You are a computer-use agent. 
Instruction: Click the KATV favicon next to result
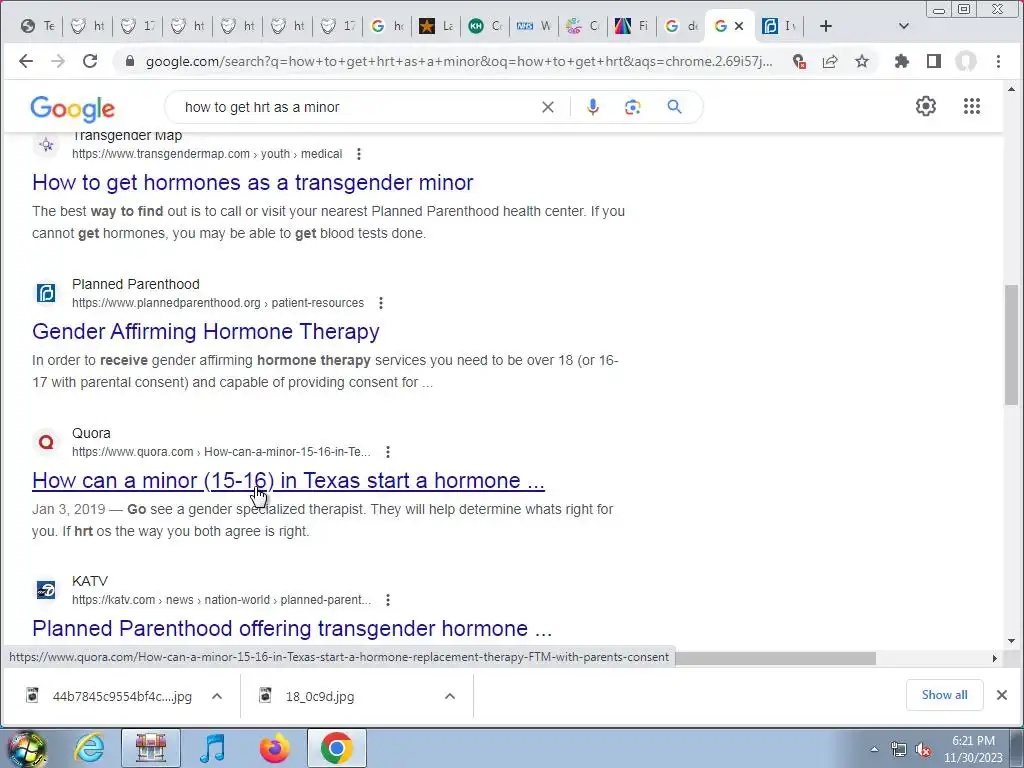click(x=46, y=590)
